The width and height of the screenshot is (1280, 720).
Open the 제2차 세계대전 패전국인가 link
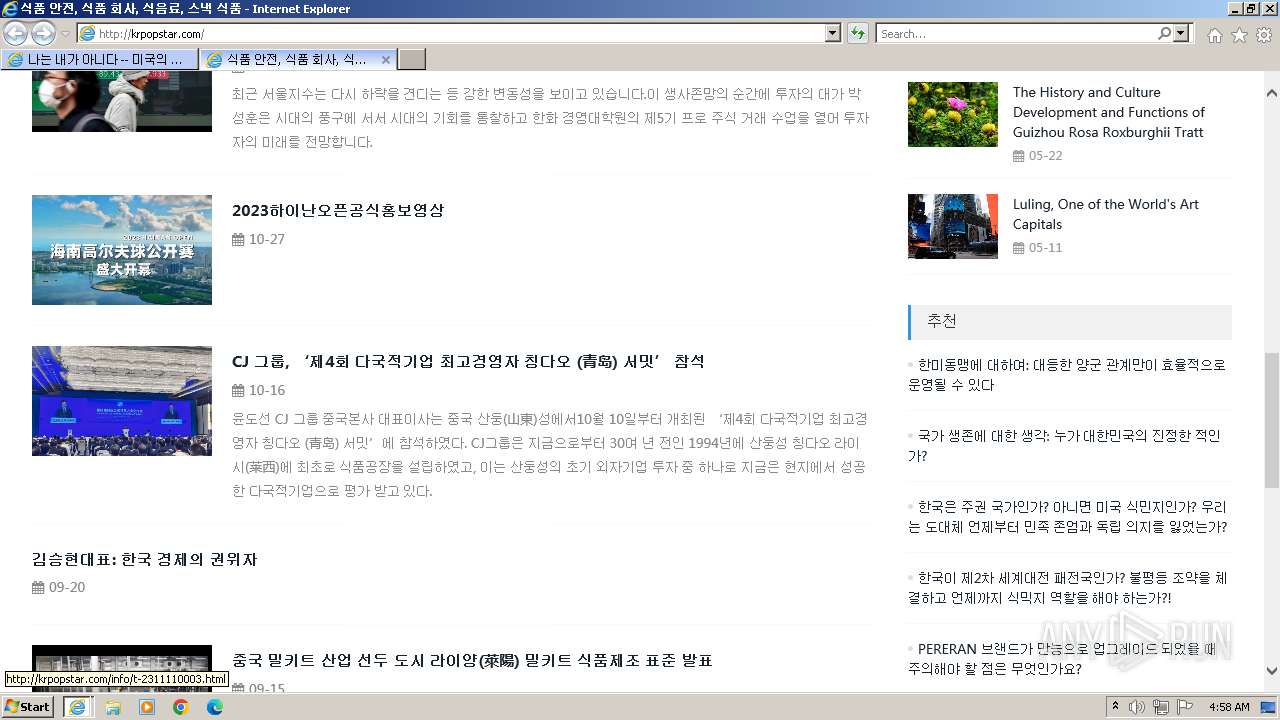[1067, 588]
